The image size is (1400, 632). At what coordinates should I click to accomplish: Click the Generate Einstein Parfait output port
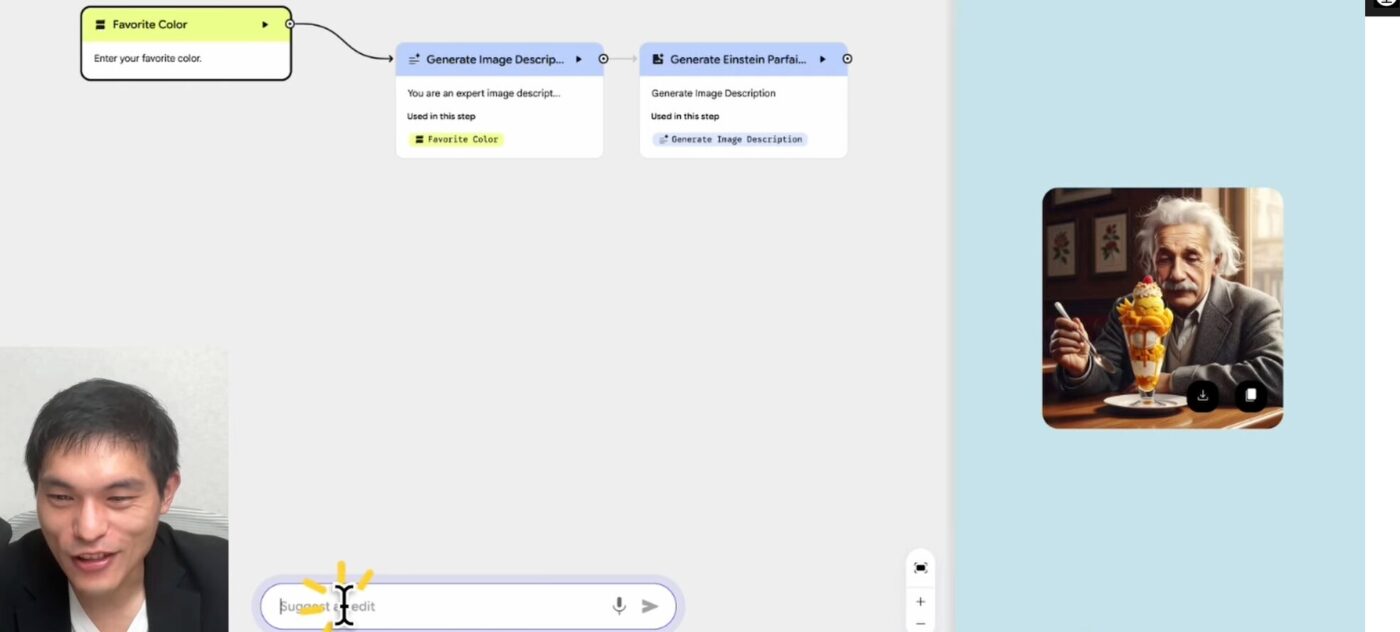point(847,59)
